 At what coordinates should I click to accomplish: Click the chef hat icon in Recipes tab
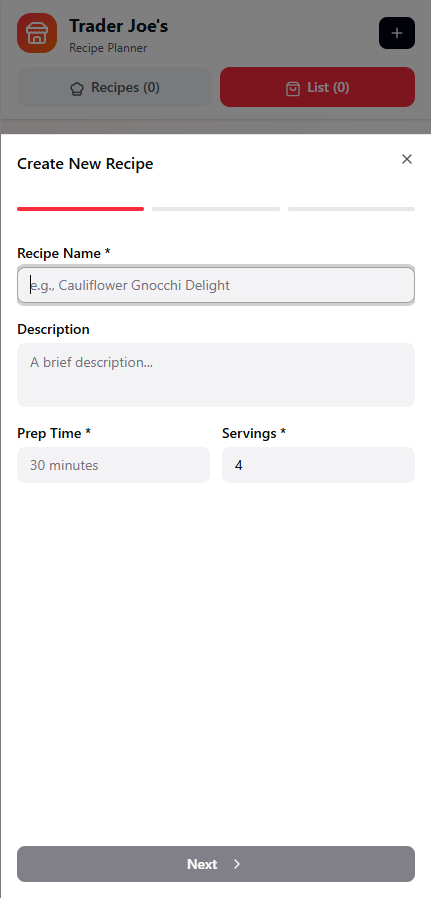click(x=77, y=88)
